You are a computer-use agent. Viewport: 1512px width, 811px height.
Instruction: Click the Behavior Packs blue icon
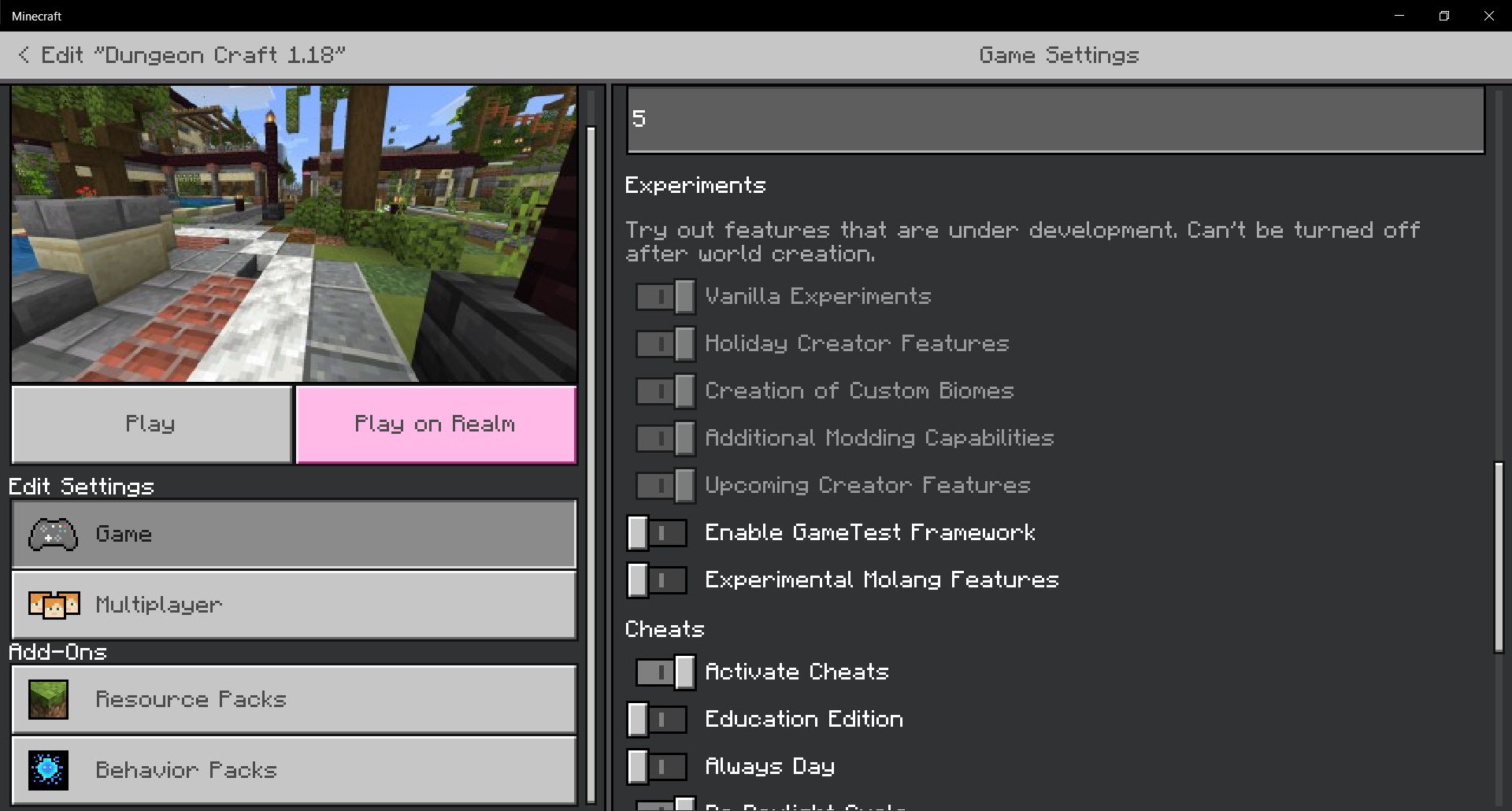(x=48, y=770)
